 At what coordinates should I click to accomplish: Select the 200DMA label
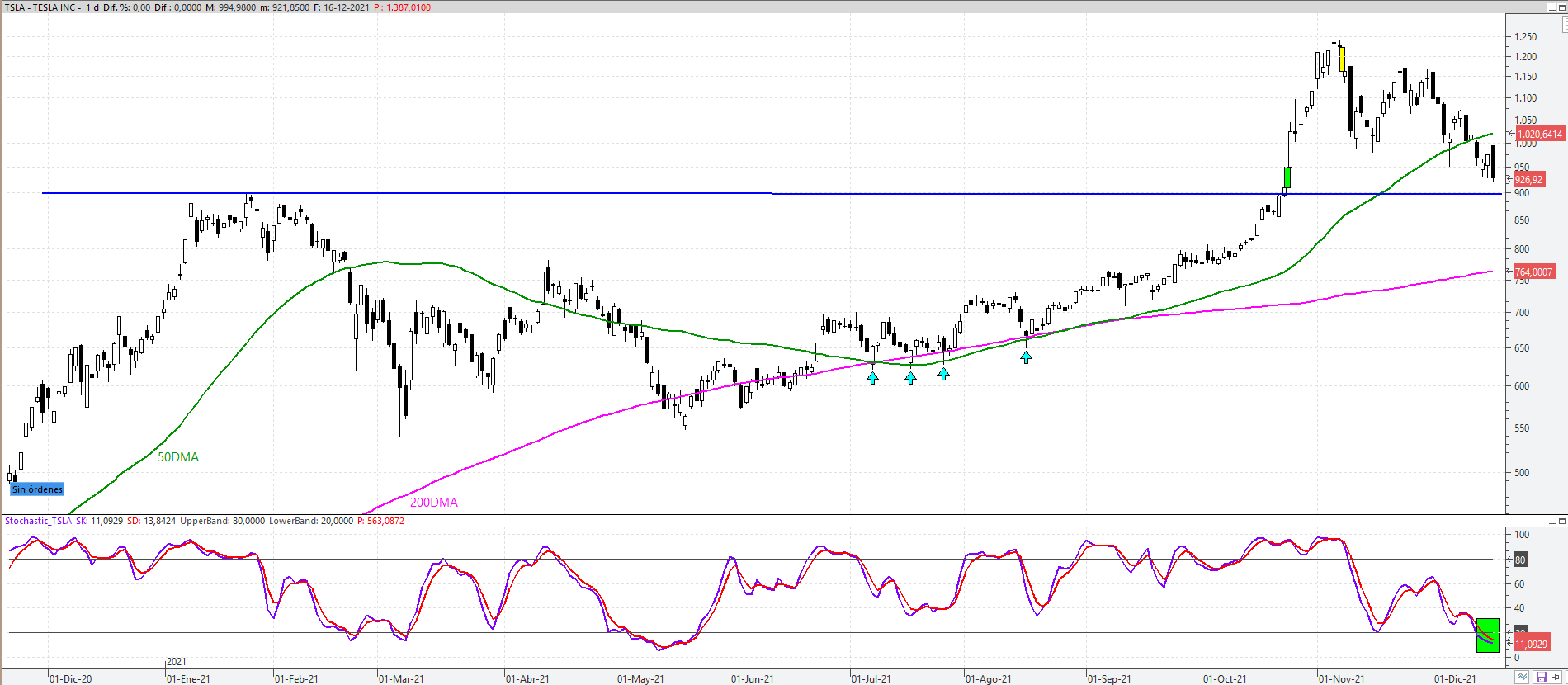tap(434, 502)
